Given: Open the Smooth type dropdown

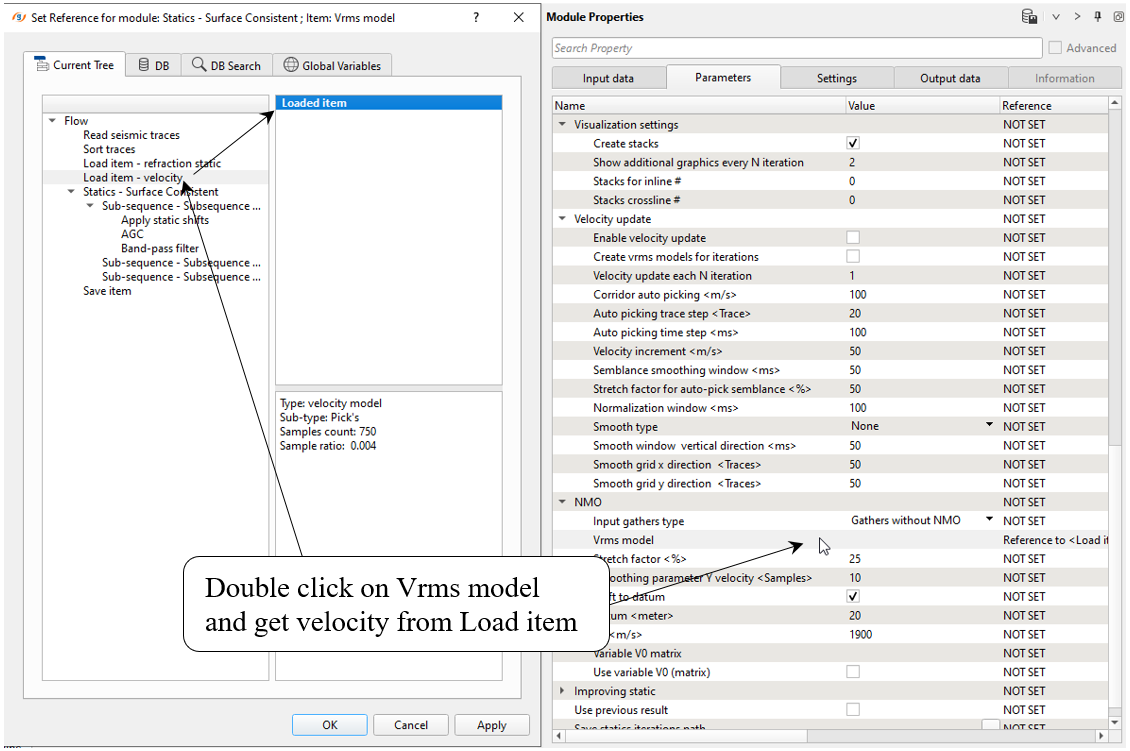Looking at the screenshot, I should (x=989, y=426).
